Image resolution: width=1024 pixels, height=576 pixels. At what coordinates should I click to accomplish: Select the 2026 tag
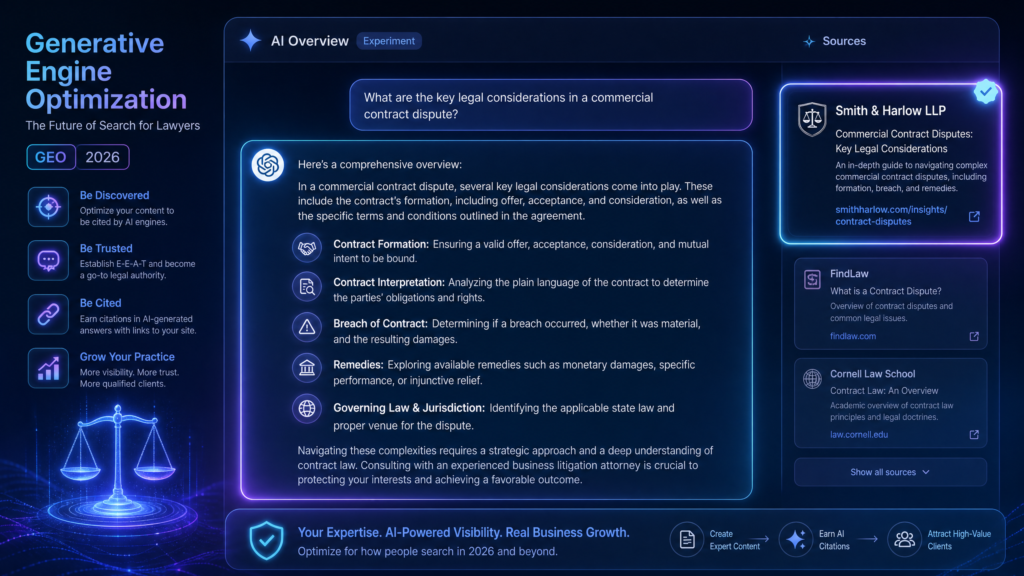point(103,157)
